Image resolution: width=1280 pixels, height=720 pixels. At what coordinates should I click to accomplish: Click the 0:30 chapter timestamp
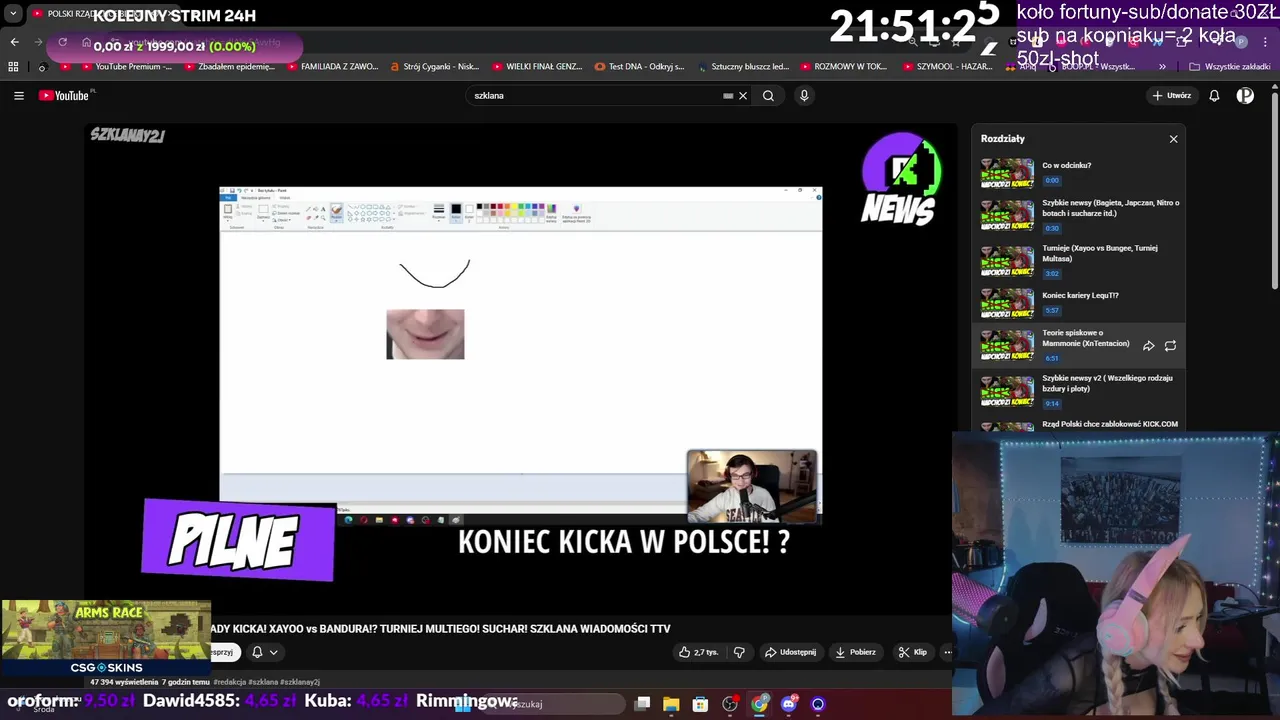pos(1052,228)
